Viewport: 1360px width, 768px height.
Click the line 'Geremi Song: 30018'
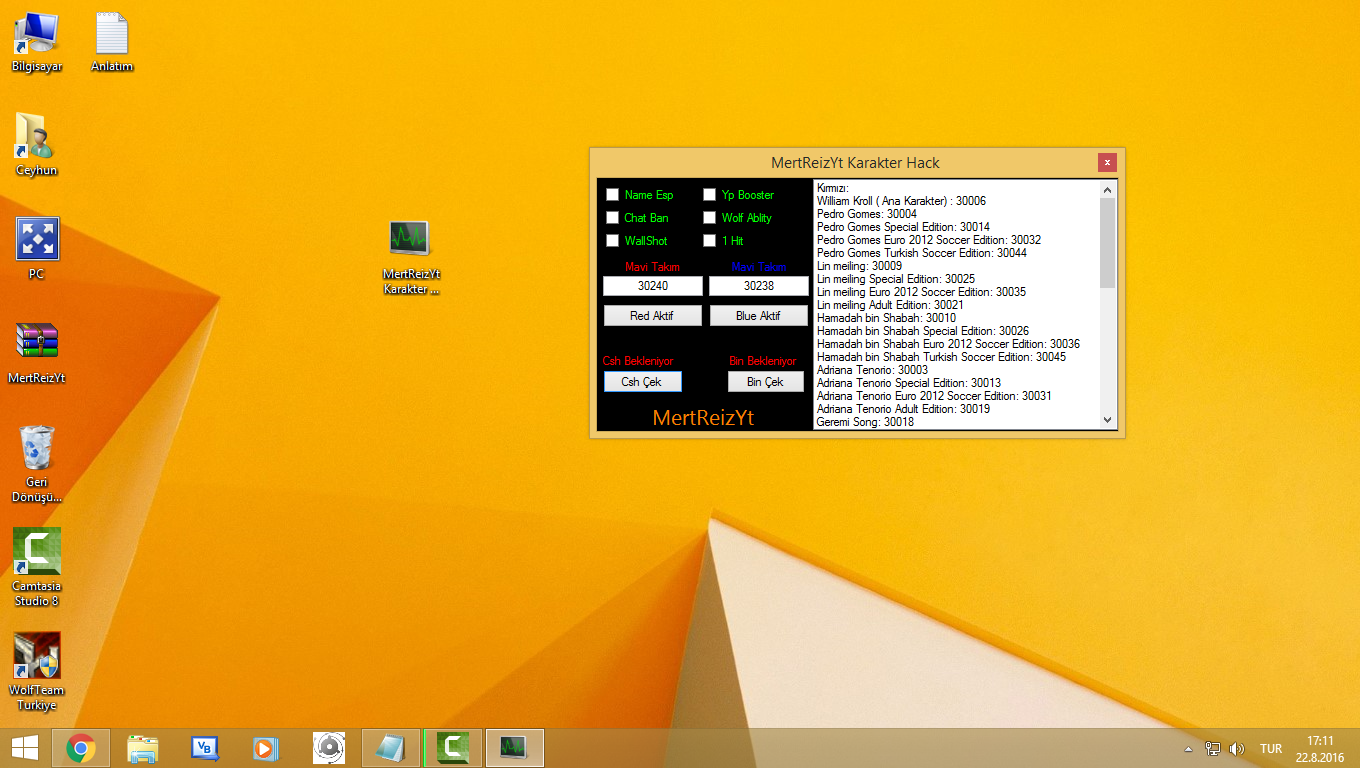pyautogui.click(x=866, y=422)
